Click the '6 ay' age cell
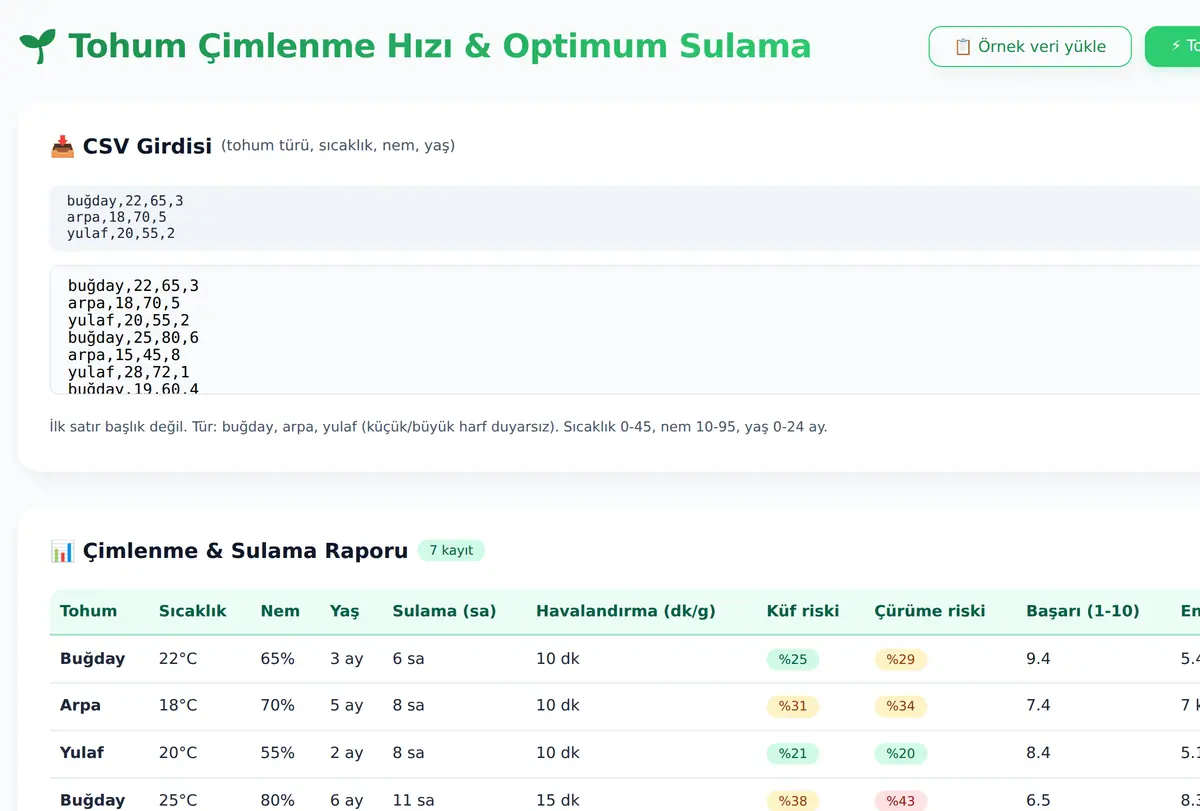 pos(347,800)
